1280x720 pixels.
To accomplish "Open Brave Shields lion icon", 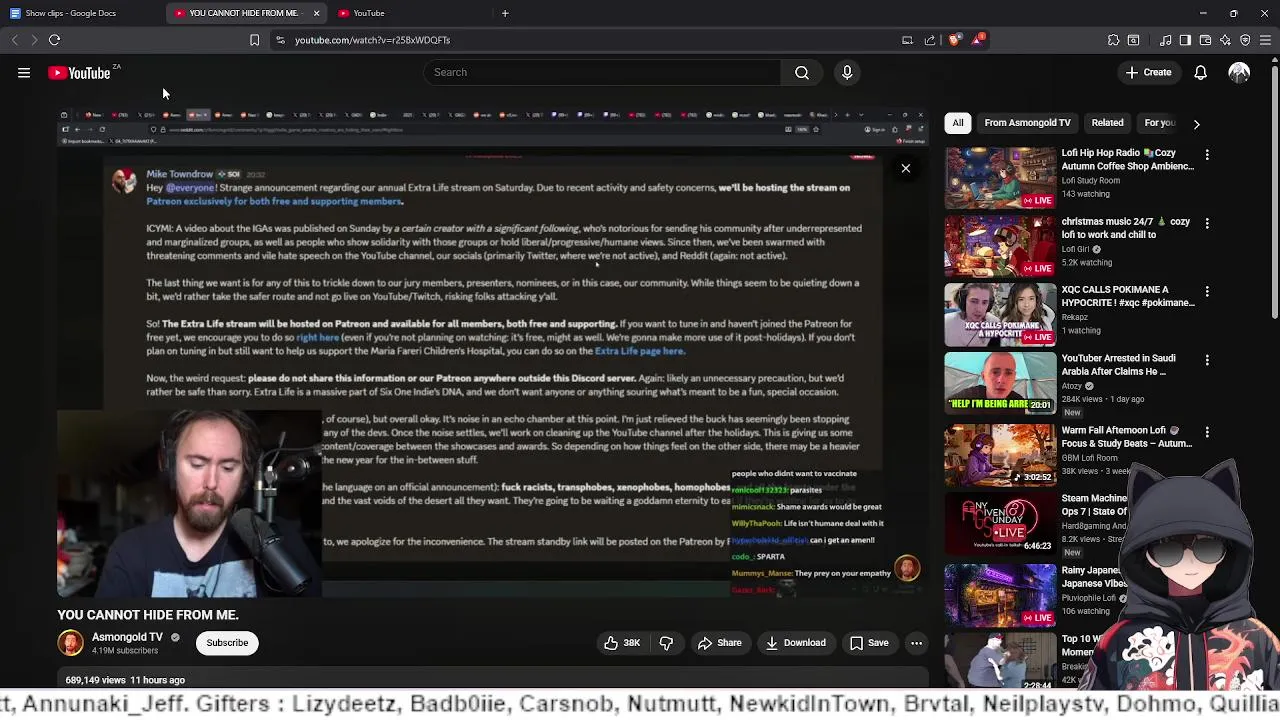I will tap(954, 40).
